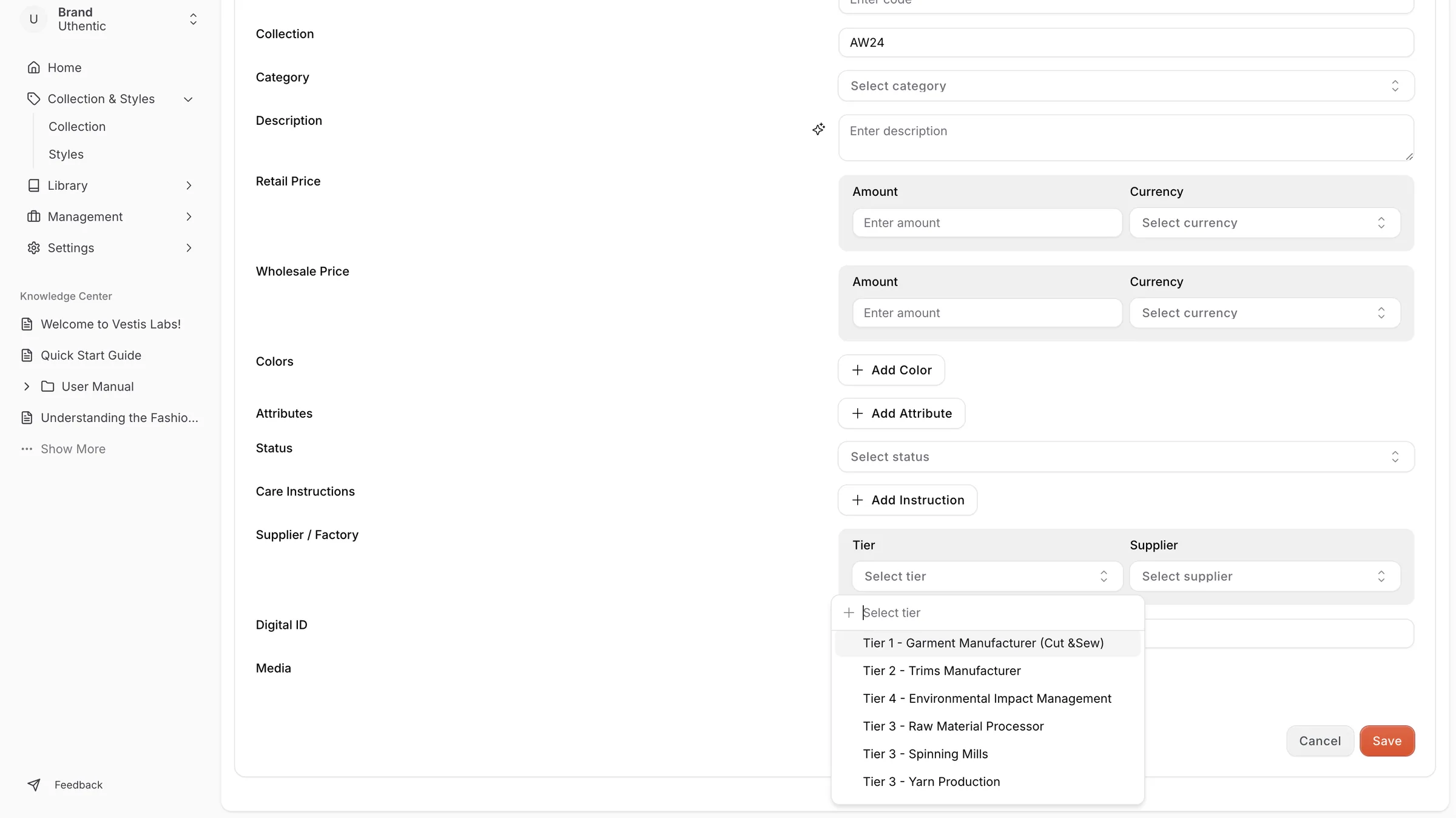
Task: Click the User Manual folder icon
Action: coord(48,387)
